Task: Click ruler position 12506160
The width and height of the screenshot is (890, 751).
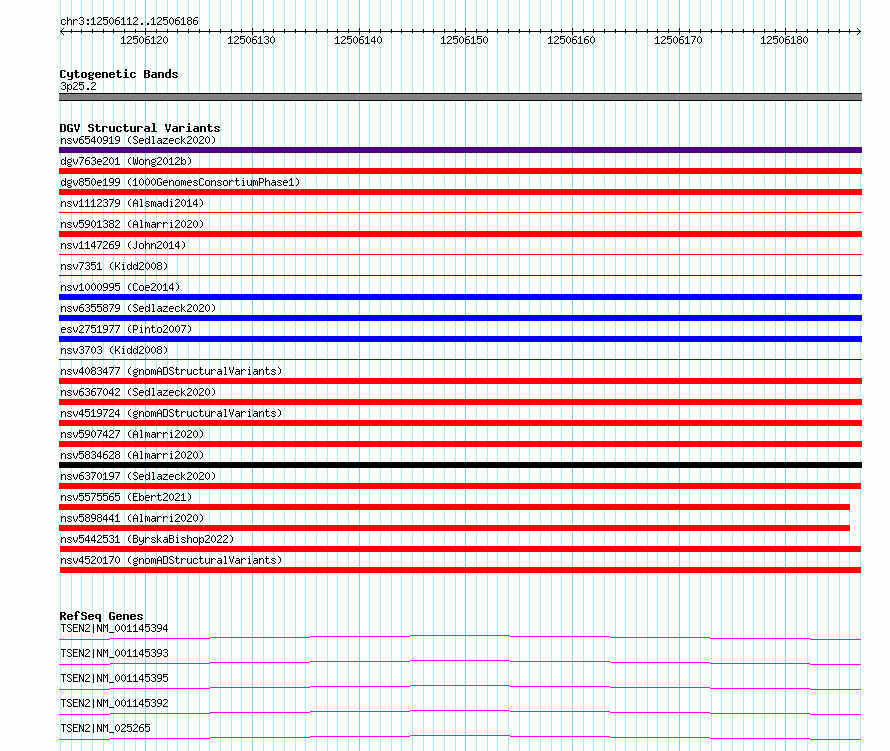Action: pos(571,40)
